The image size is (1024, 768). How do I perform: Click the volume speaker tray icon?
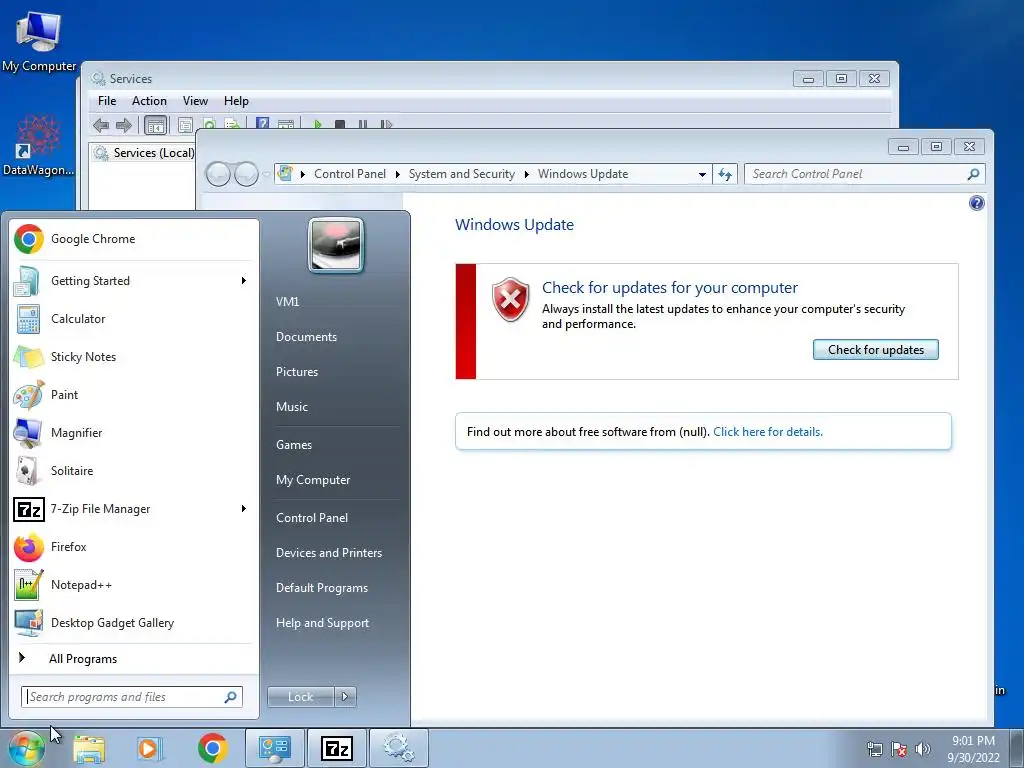[923, 749]
